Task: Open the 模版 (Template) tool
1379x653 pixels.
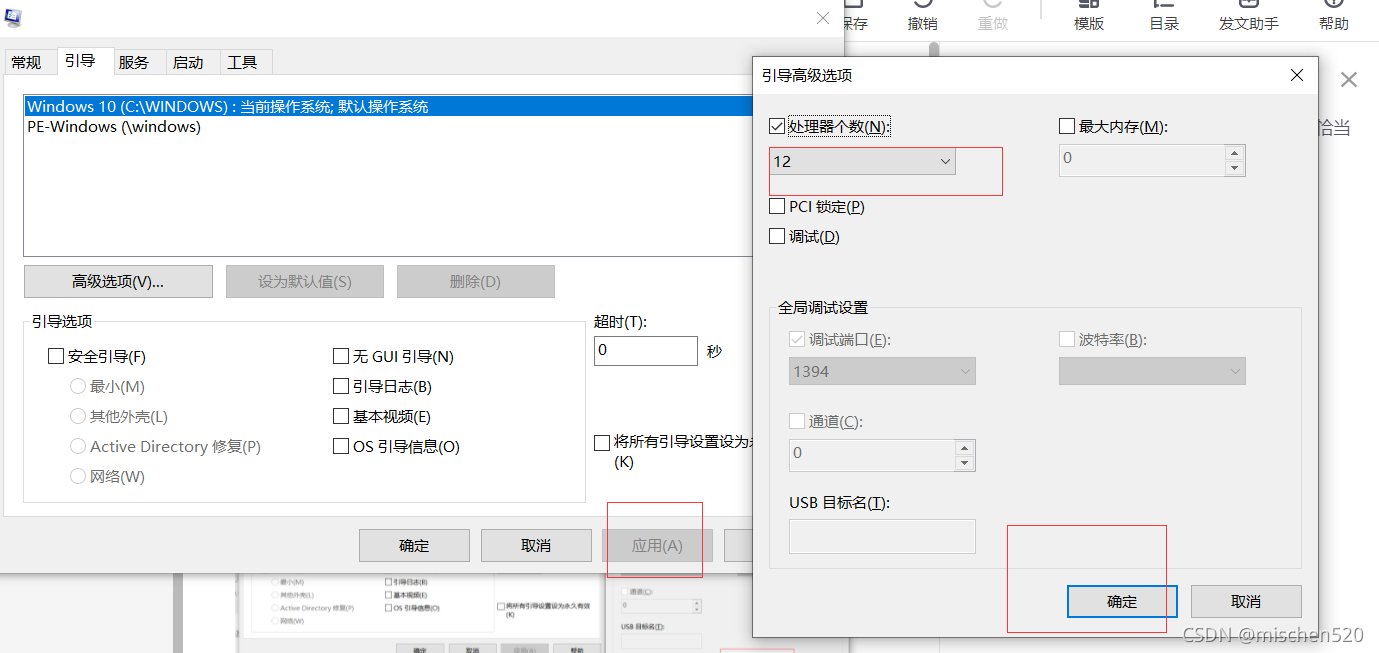Action: click(1087, 13)
